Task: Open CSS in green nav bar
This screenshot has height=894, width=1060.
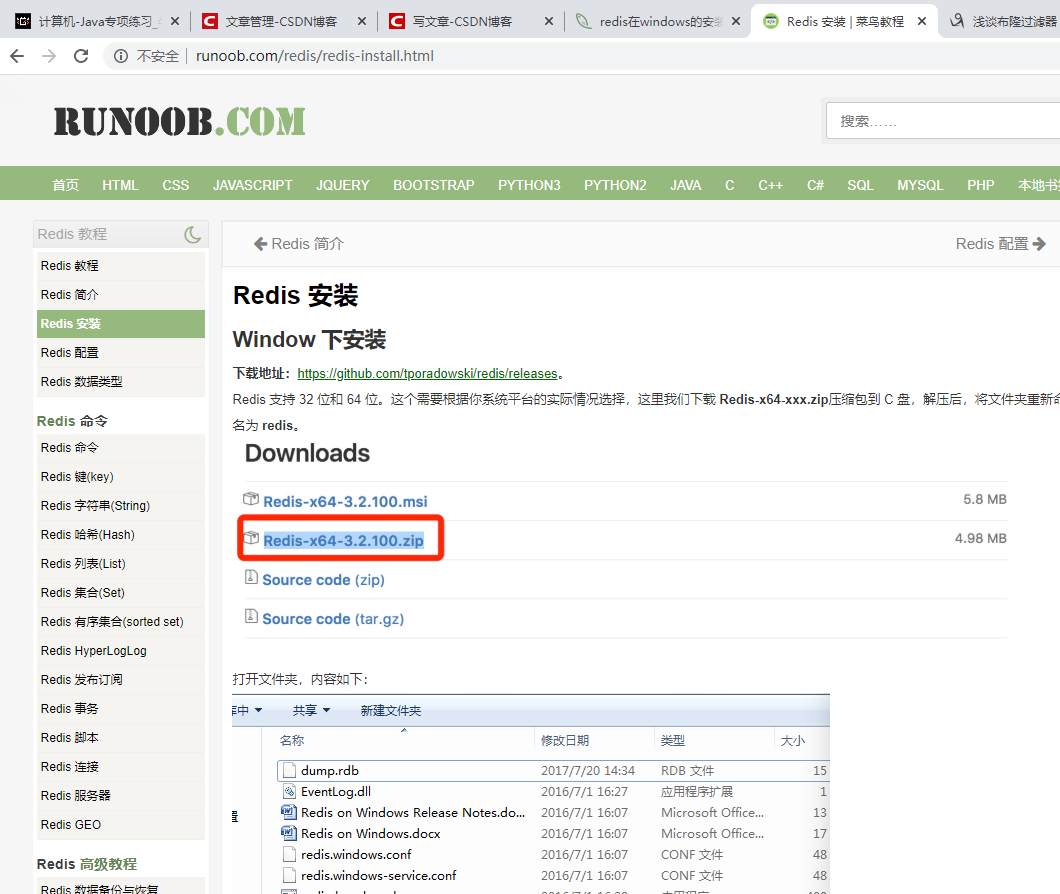Action: 176,185
